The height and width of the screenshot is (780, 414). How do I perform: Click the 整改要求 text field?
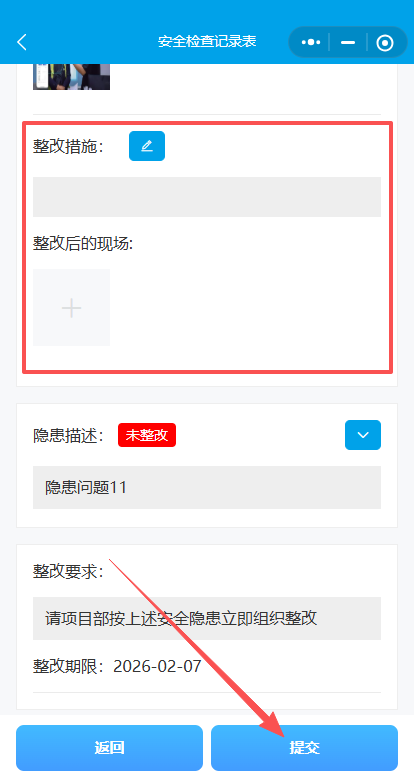pyautogui.click(x=207, y=618)
